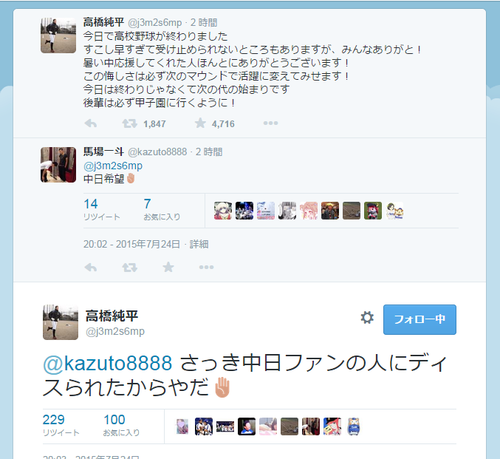The height and width of the screenshot is (459, 500).
Task: Retweet the tweet with 1,847 retweets
Action: (x=129, y=124)
